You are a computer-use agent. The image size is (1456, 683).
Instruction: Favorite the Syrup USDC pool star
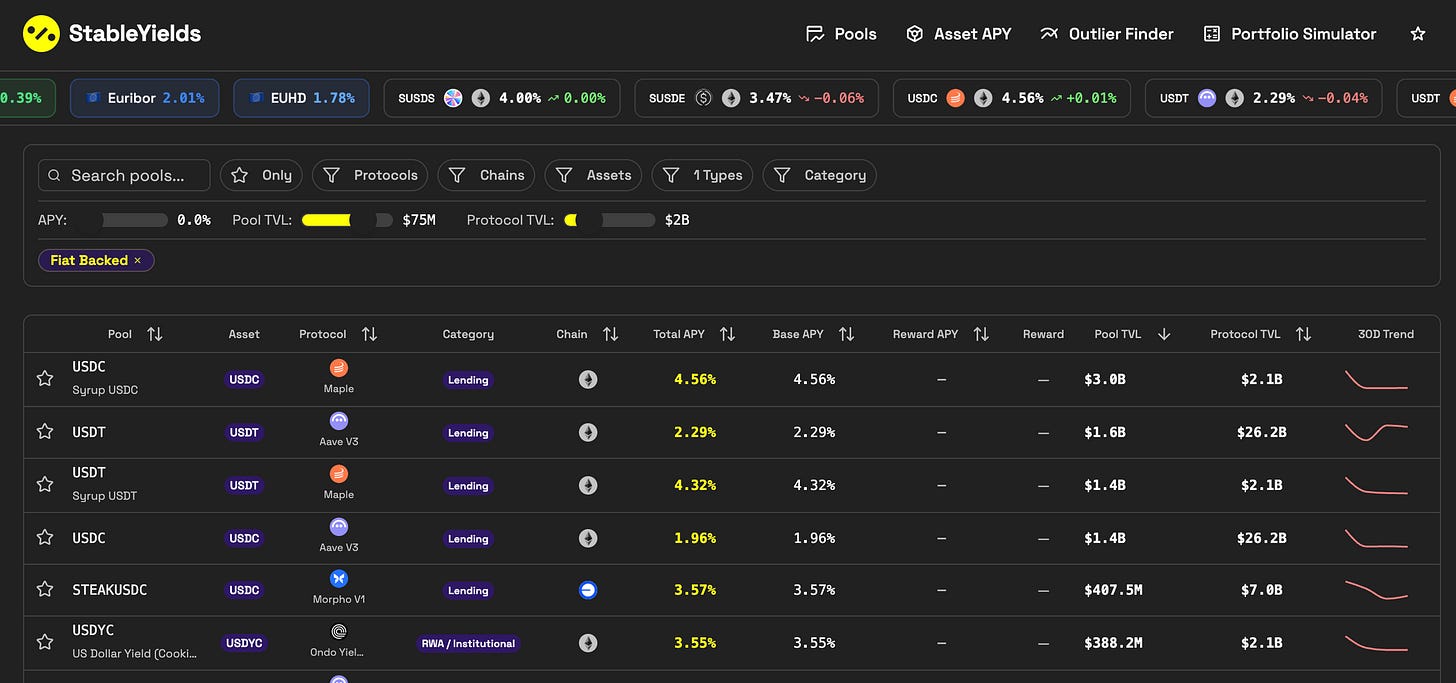(x=44, y=379)
